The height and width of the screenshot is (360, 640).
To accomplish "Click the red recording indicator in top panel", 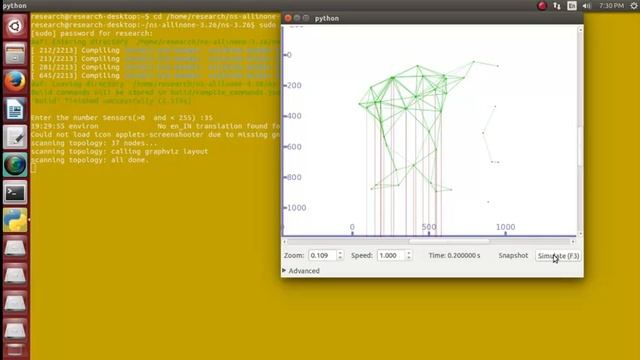I will (x=542, y=6).
